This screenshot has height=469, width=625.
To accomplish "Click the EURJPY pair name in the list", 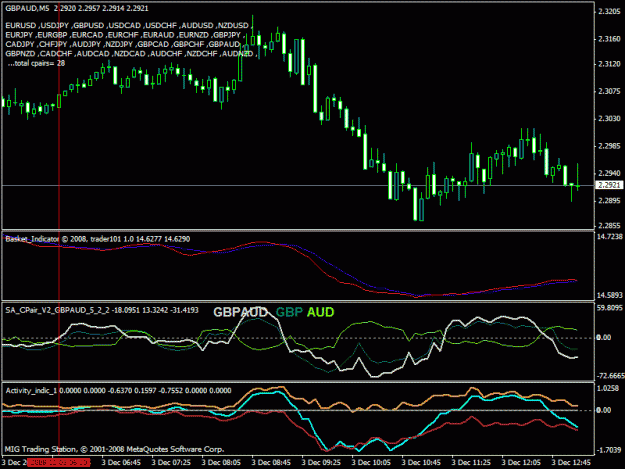I will click(19, 35).
